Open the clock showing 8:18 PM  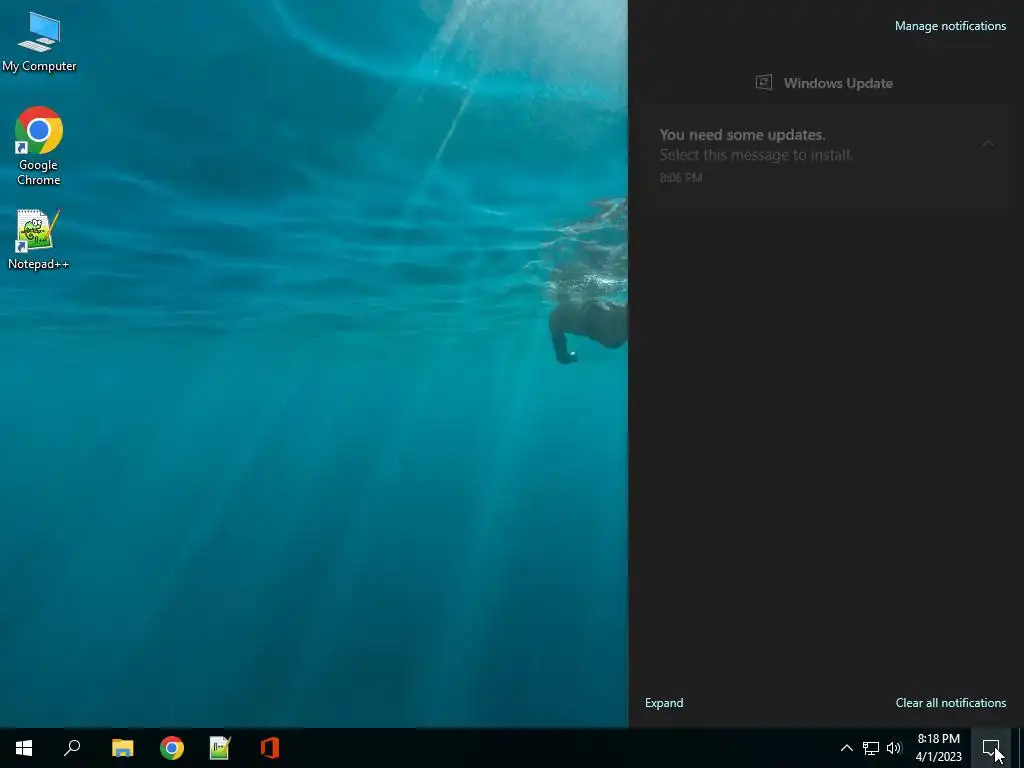938,748
